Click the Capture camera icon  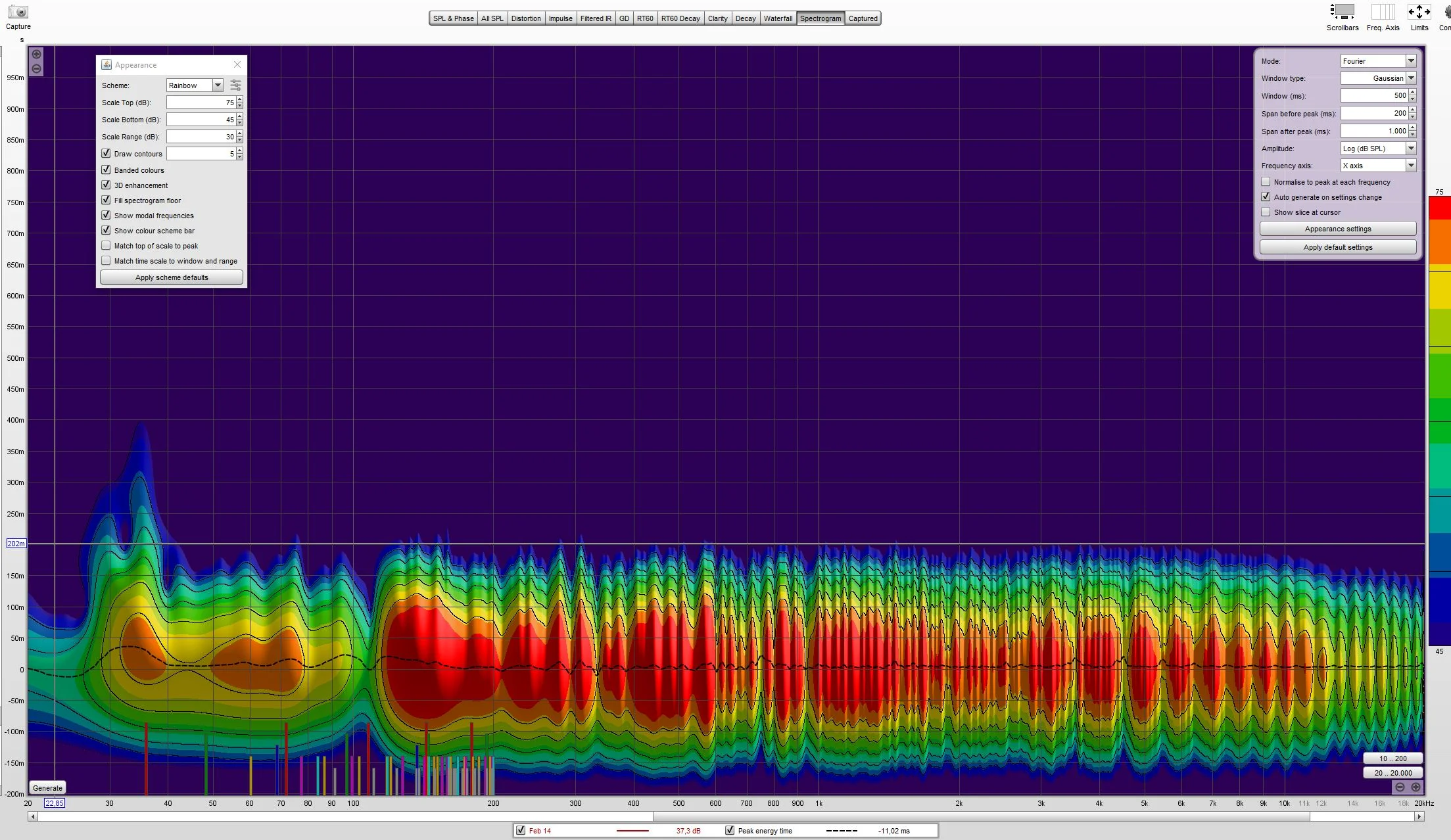[x=18, y=12]
